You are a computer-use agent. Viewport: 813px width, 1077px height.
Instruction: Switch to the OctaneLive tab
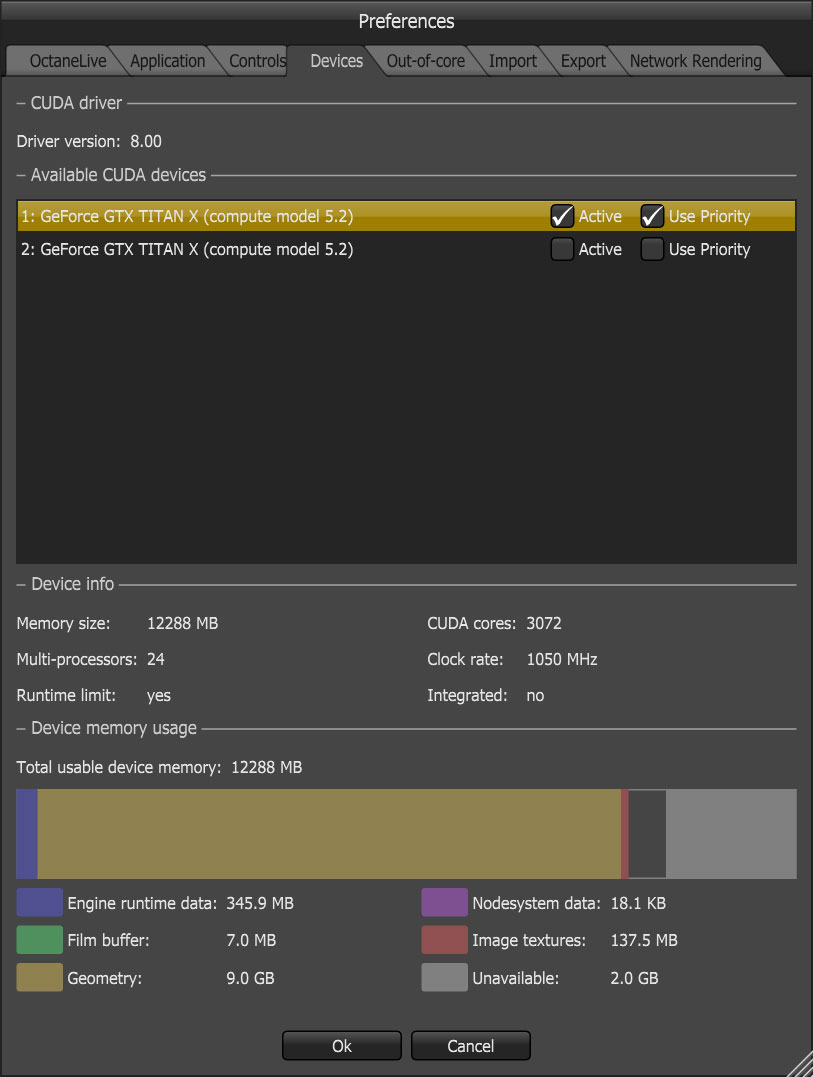[67, 61]
